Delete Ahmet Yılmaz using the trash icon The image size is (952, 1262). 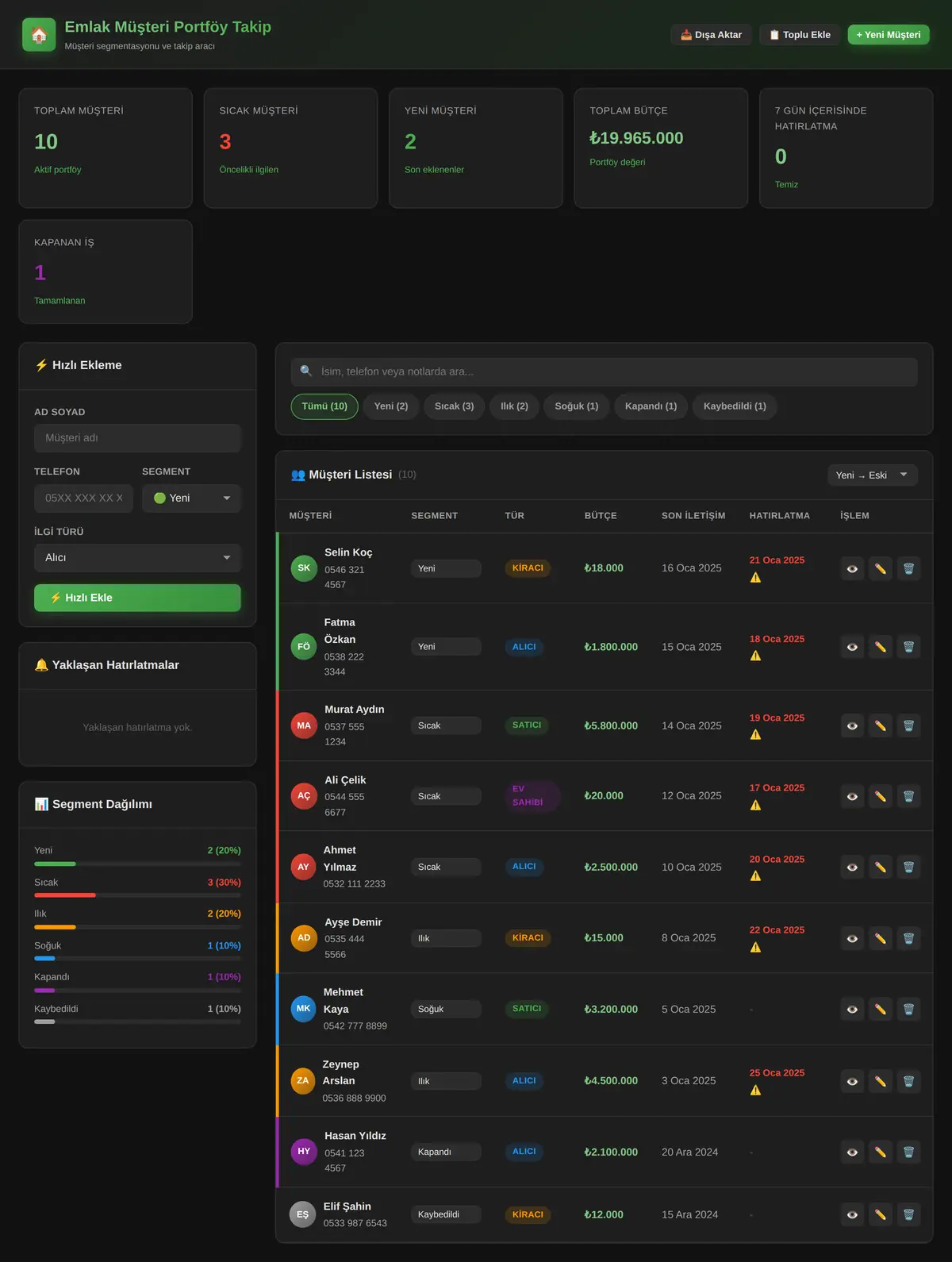click(909, 867)
